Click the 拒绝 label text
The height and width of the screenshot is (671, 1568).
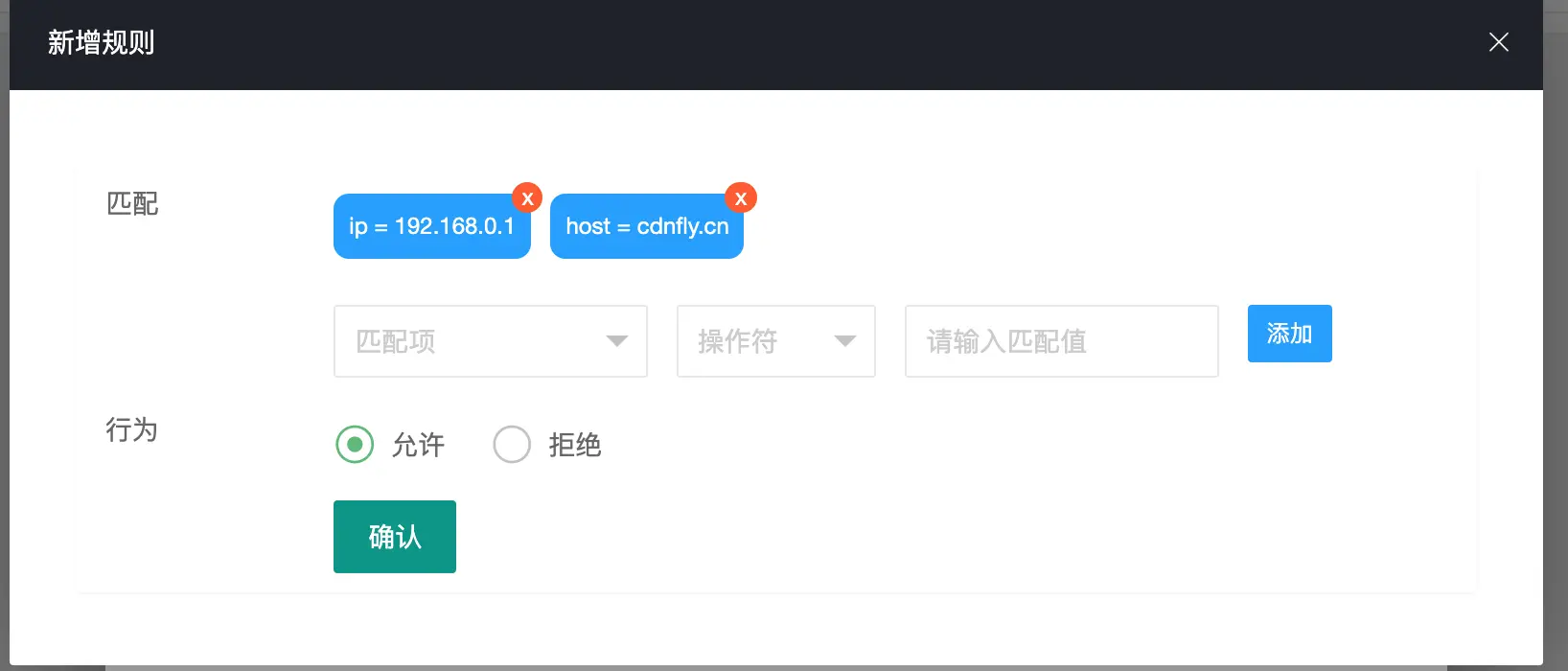pyautogui.click(x=575, y=445)
